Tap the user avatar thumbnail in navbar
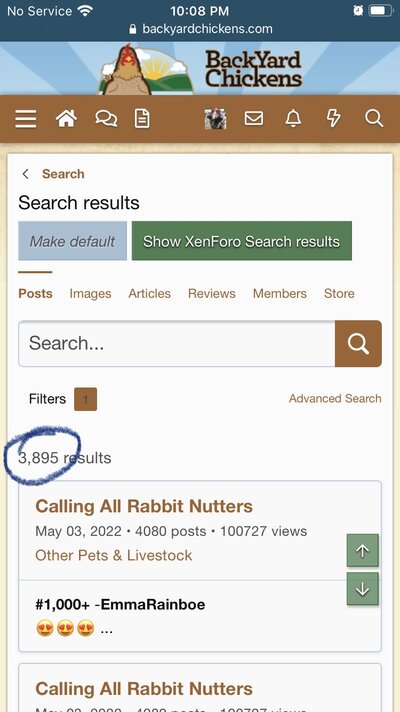The height and width of the screenshot is (712, 400). coord(215,119)
